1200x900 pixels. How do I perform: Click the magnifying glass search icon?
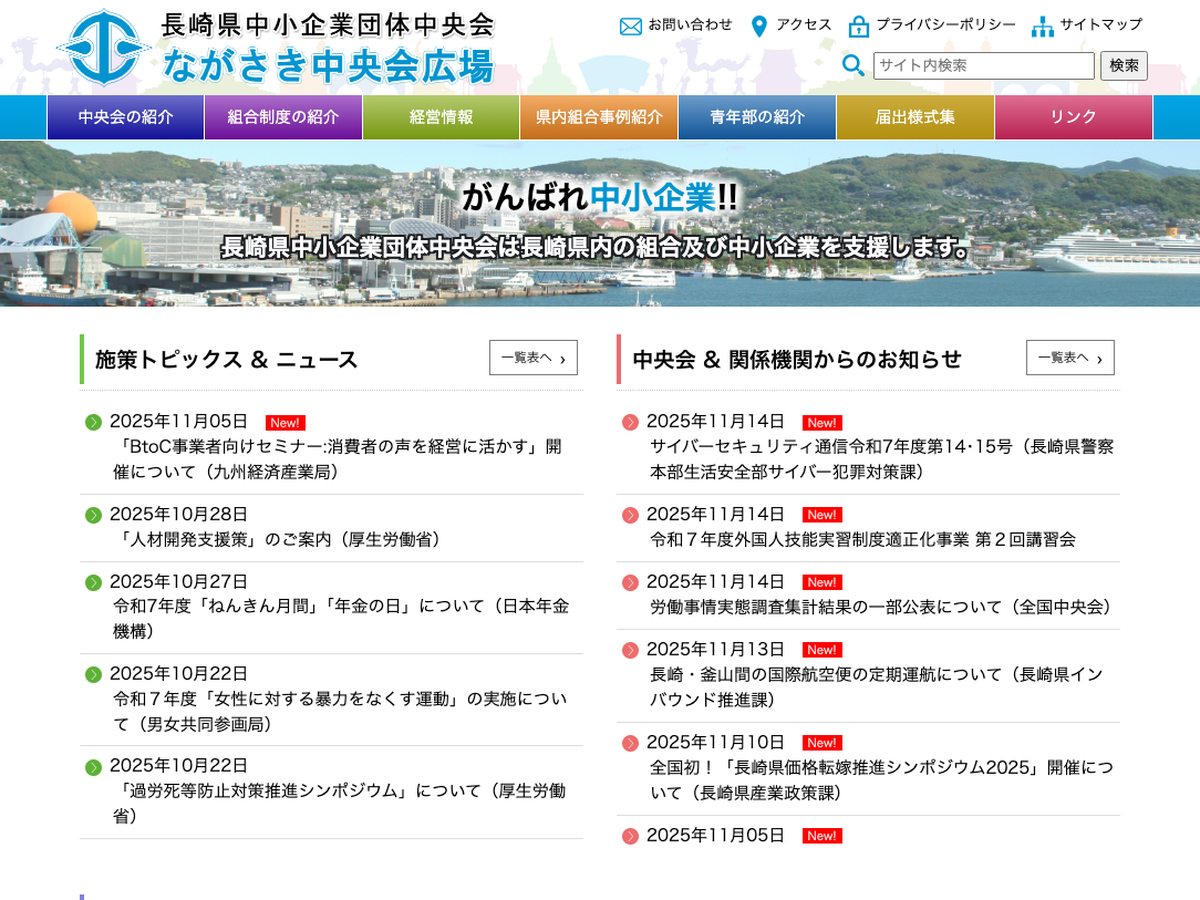[853, 66]
